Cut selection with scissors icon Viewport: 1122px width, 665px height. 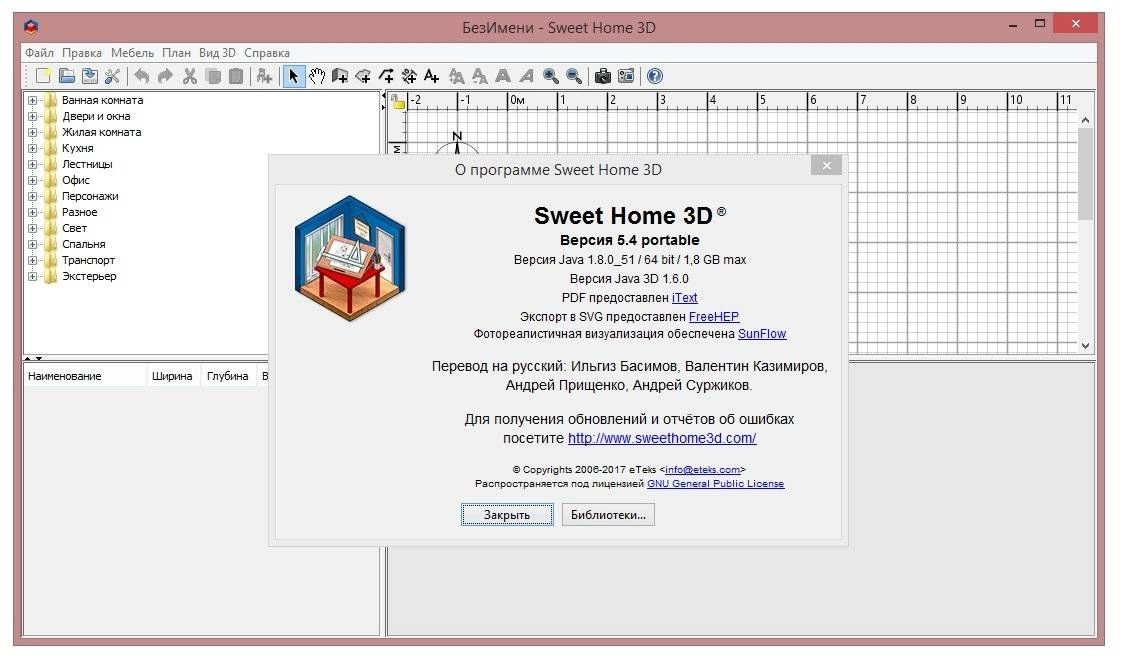(x=190, y=76)
